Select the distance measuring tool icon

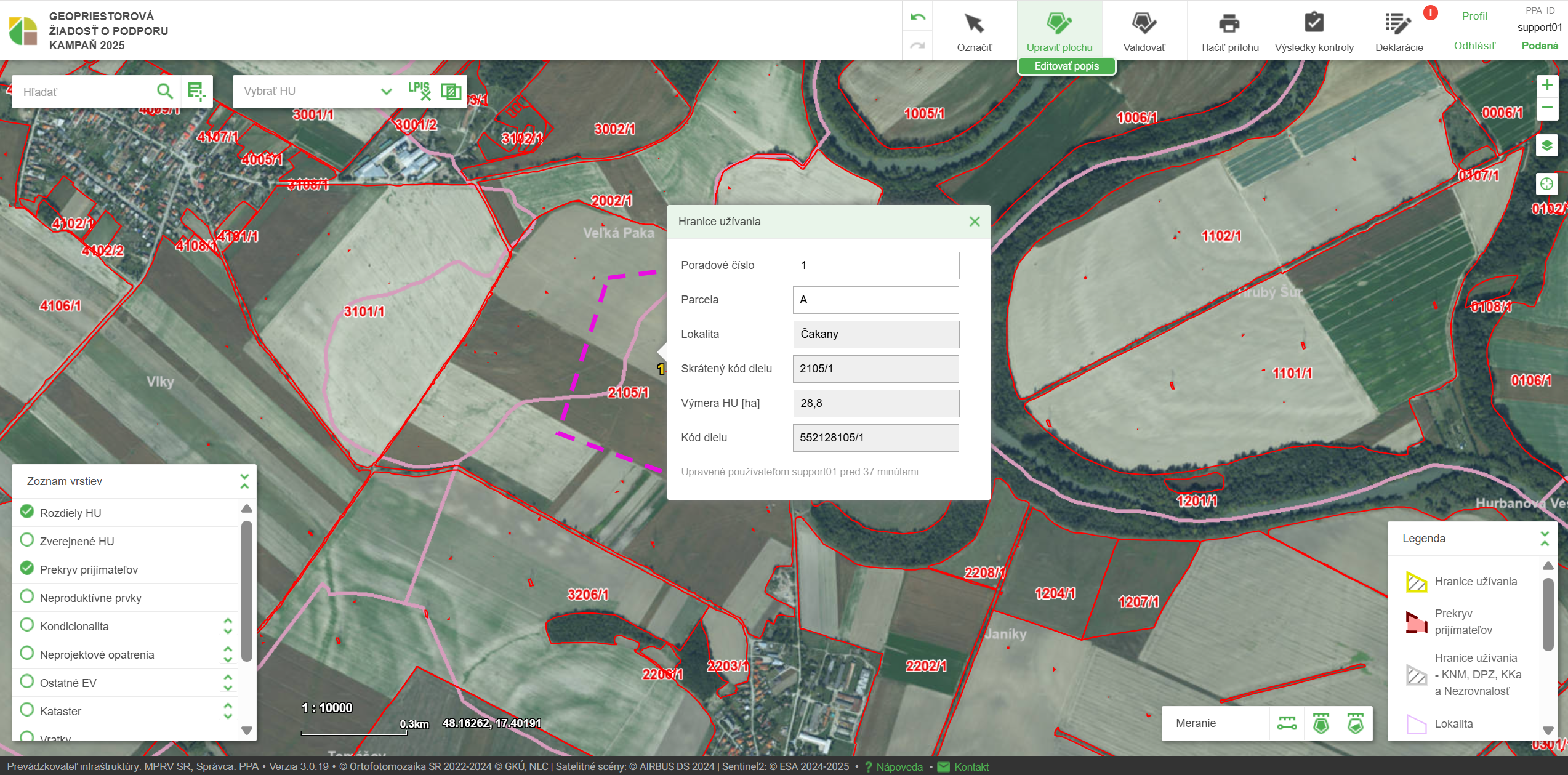[1287, 723]
